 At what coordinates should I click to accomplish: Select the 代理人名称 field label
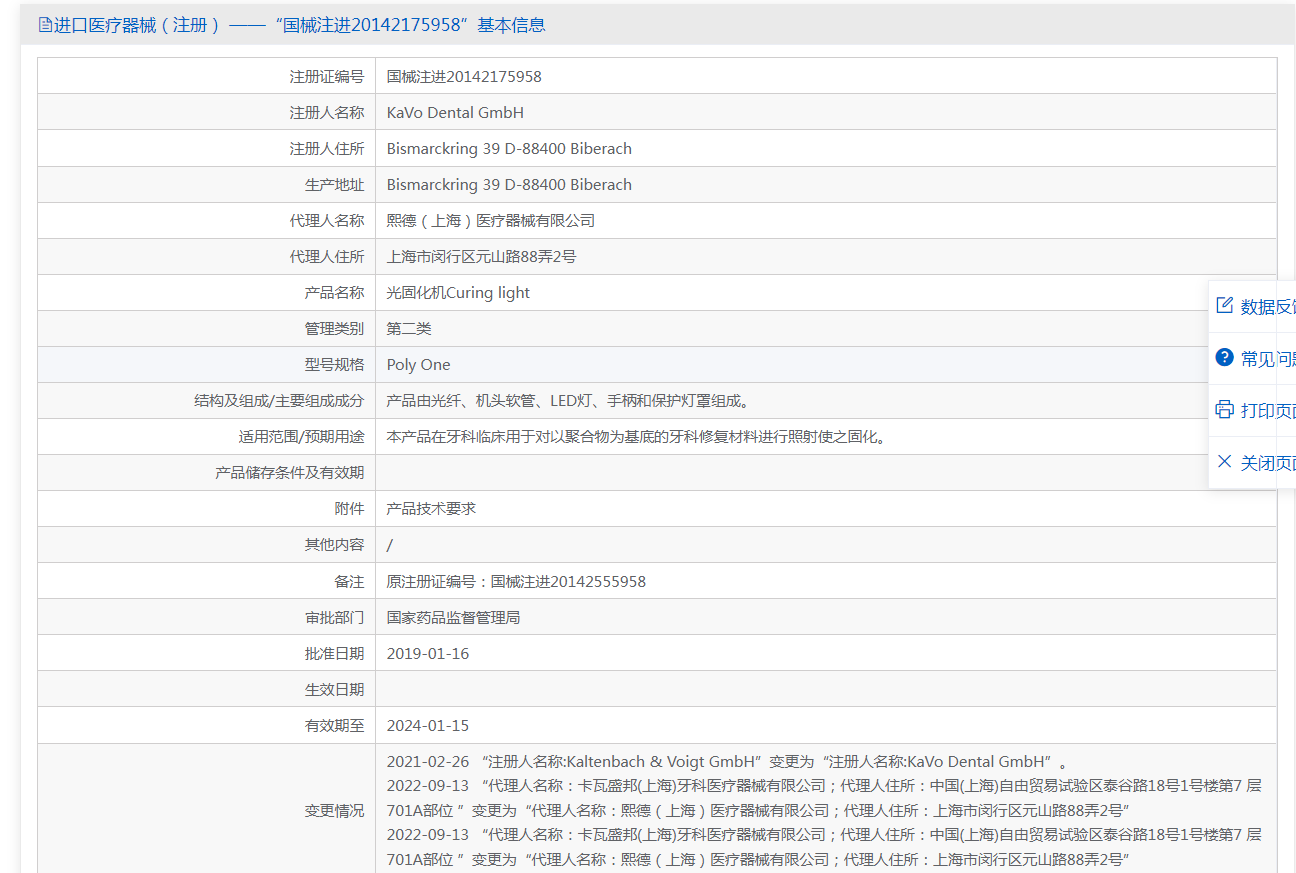click(327, 220)
